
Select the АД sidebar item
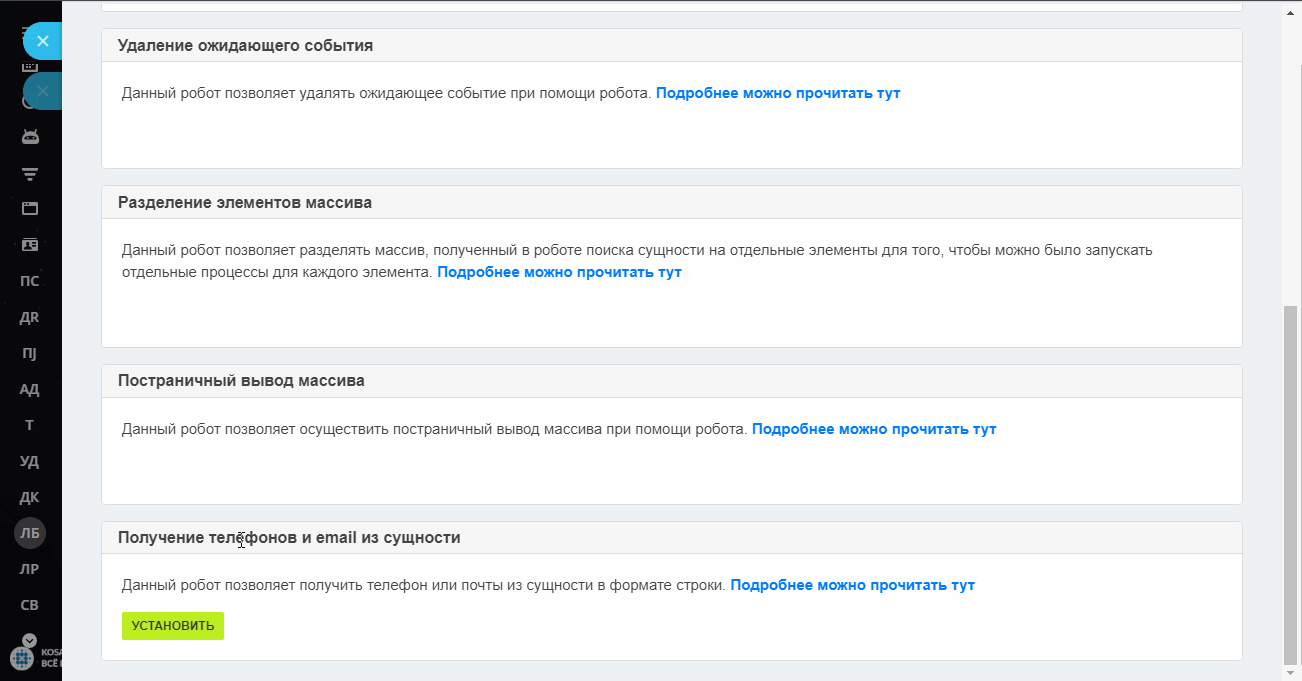[30, 389]
